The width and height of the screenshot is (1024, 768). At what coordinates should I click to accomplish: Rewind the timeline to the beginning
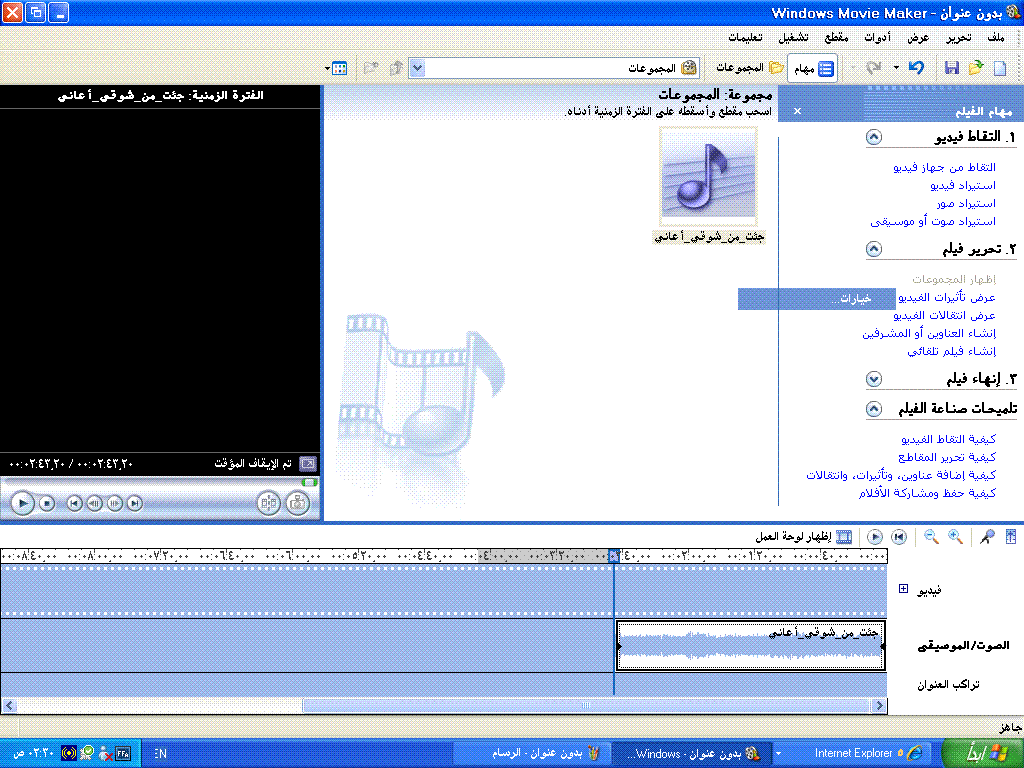pyautogui.click(x=899, y=537)
